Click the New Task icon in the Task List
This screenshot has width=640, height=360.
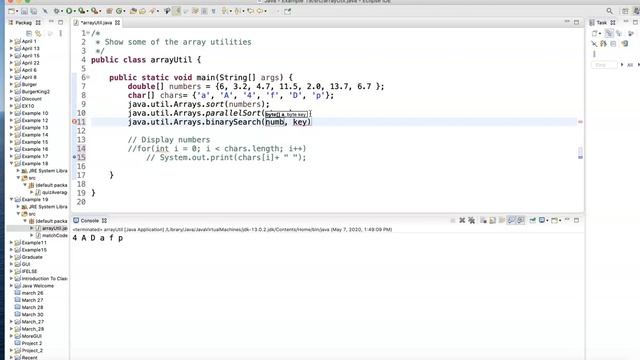[x=596, y=33]
